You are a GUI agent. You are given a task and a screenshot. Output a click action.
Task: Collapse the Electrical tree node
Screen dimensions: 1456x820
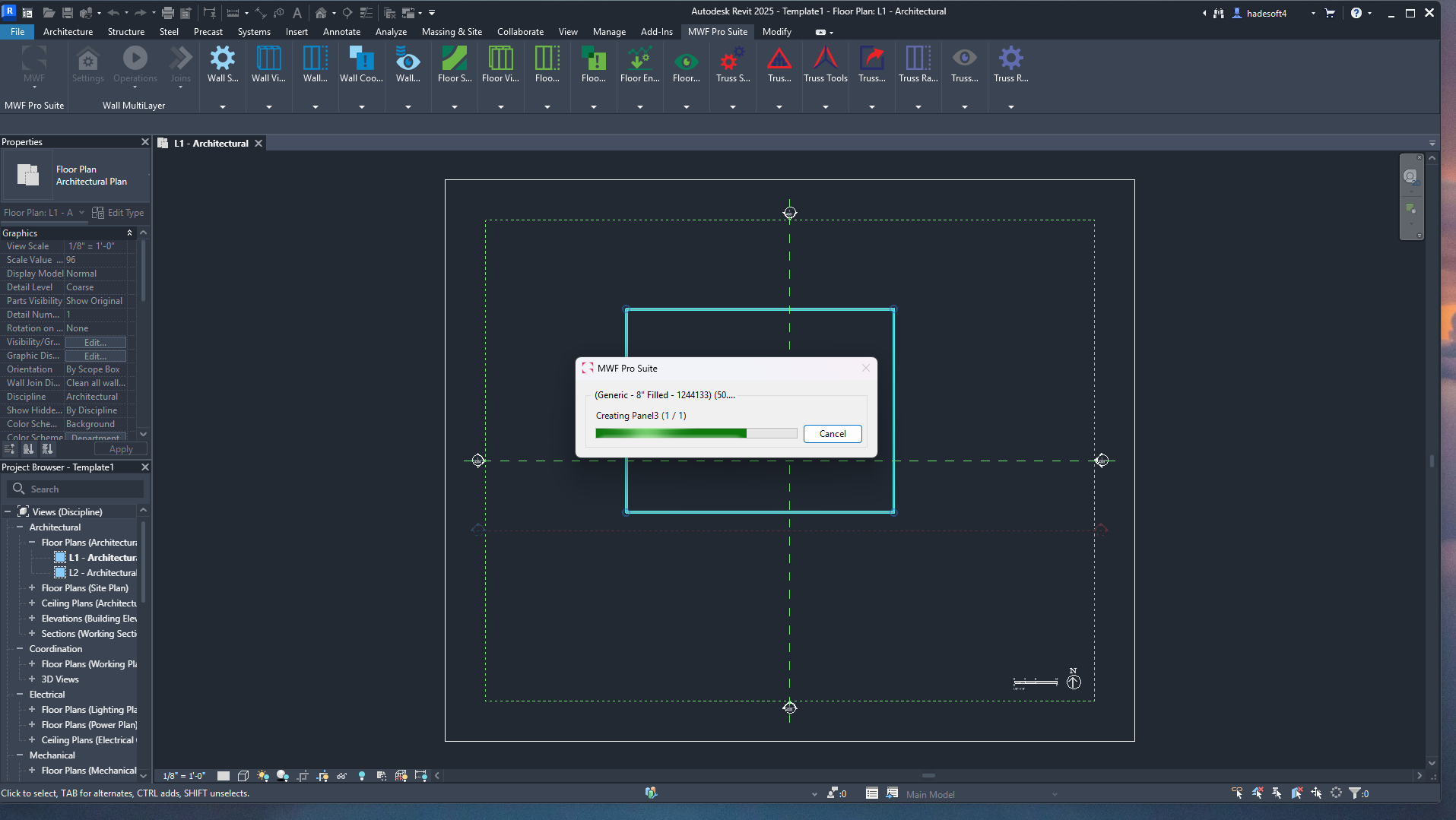(20, 695)
